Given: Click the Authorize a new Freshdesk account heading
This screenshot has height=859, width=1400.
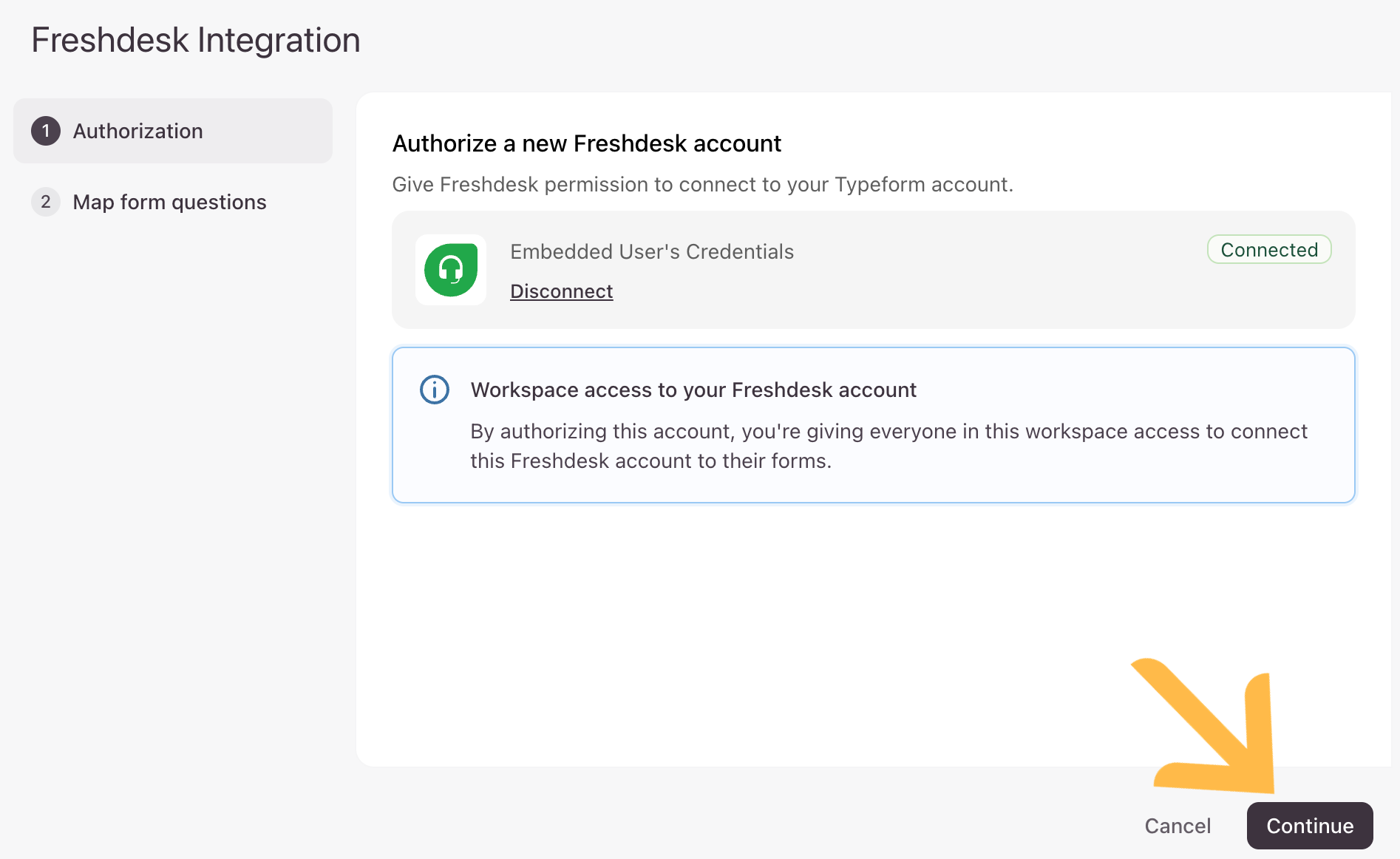Looking at the screenshot, I should click(x=586, y=143).
